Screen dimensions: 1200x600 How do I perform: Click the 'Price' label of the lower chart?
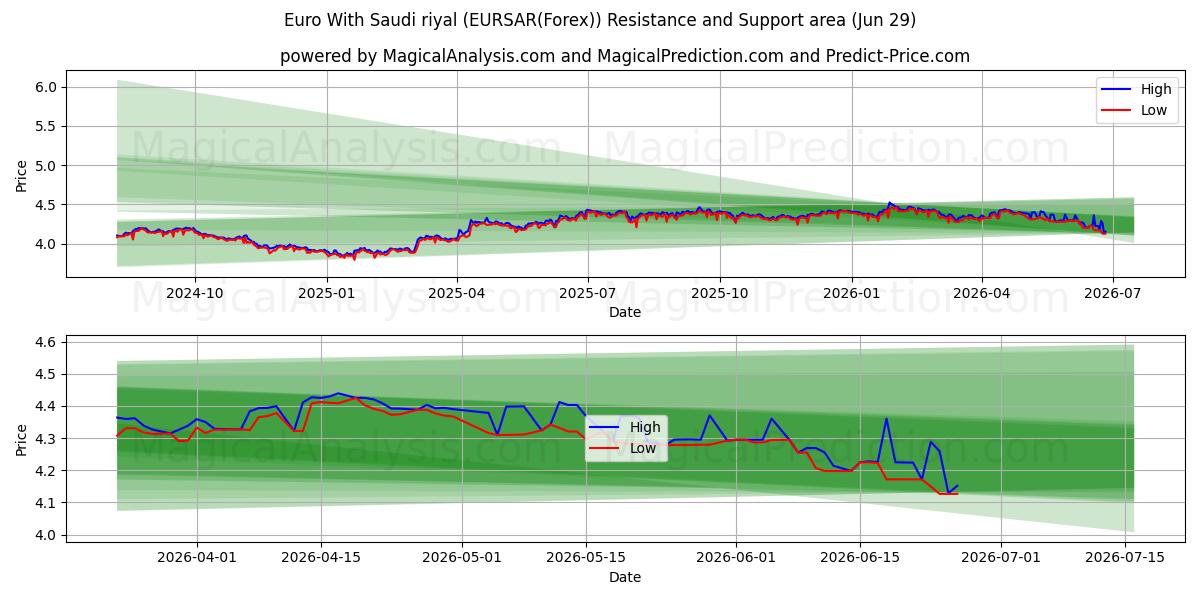[22, 439]
